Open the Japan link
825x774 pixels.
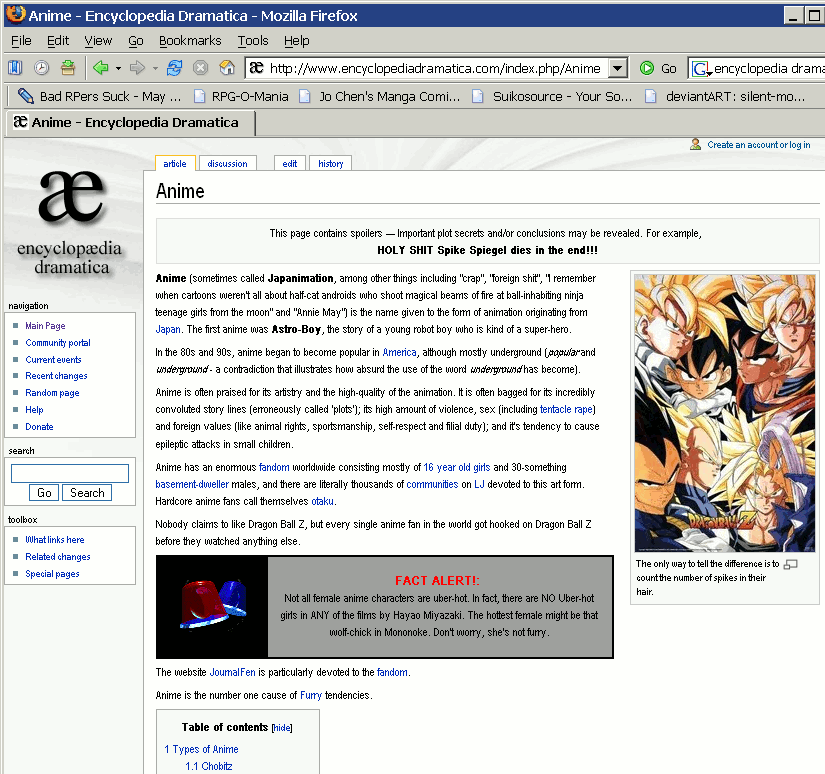168,329
